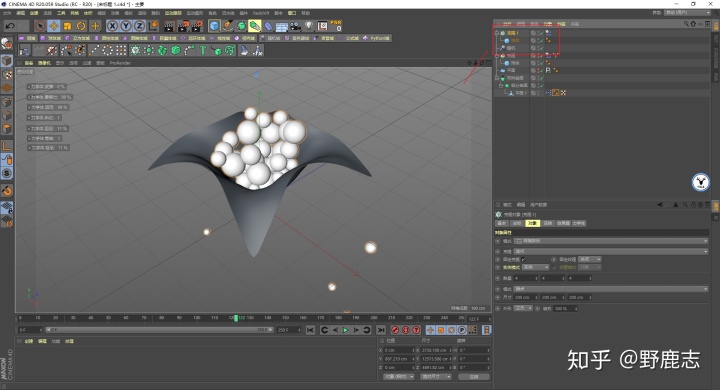This screenshot has height=390, width=720.
Task: Click the Undo arrow in top toolbar
Action: tap(10, 26)
